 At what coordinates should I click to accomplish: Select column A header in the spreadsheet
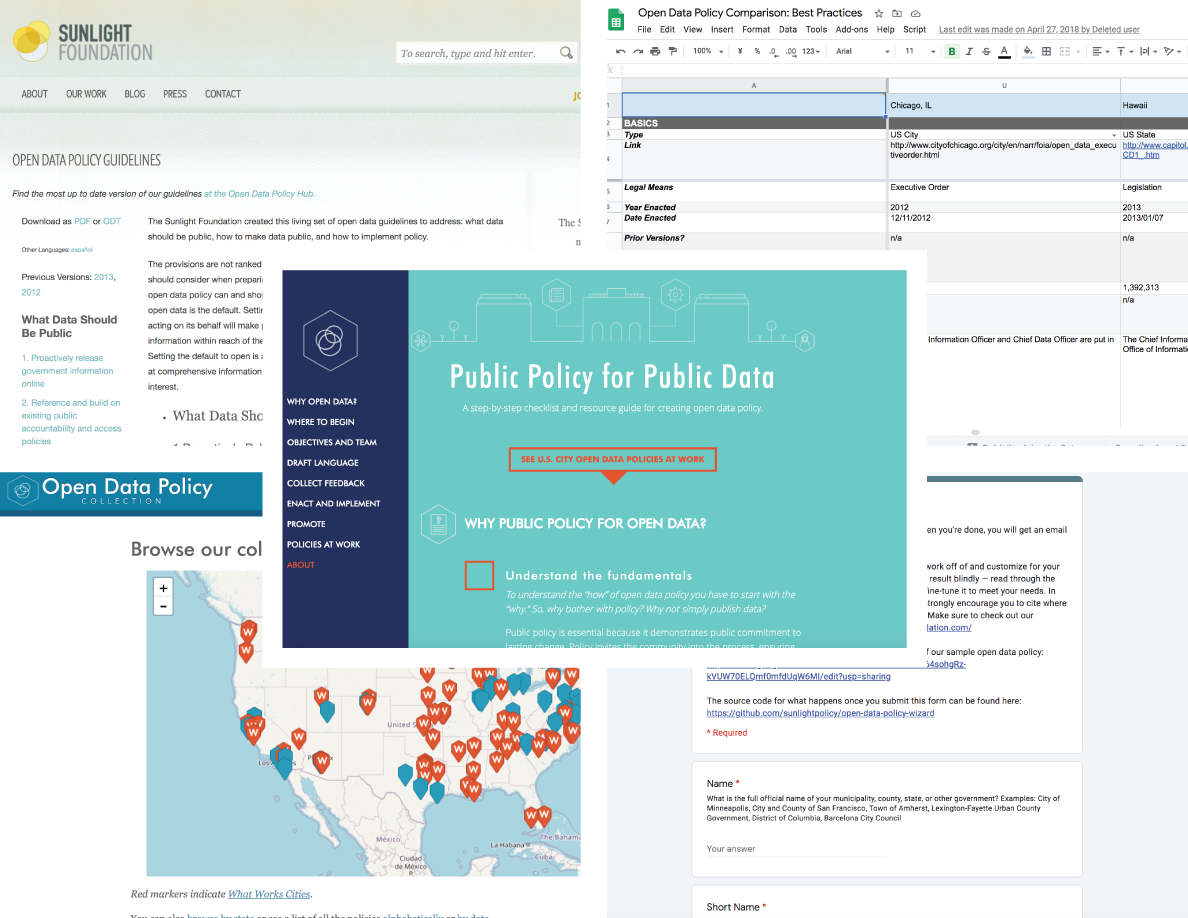coord(754,86)
